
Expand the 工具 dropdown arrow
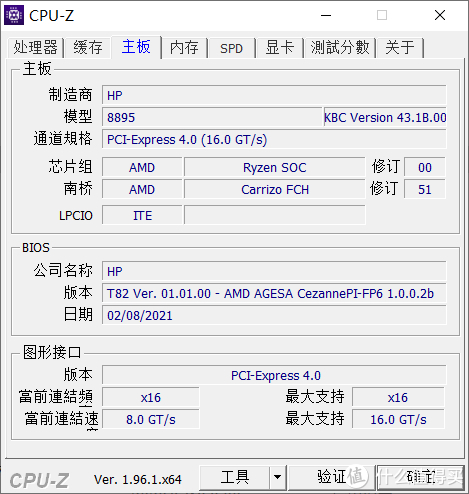277,477
